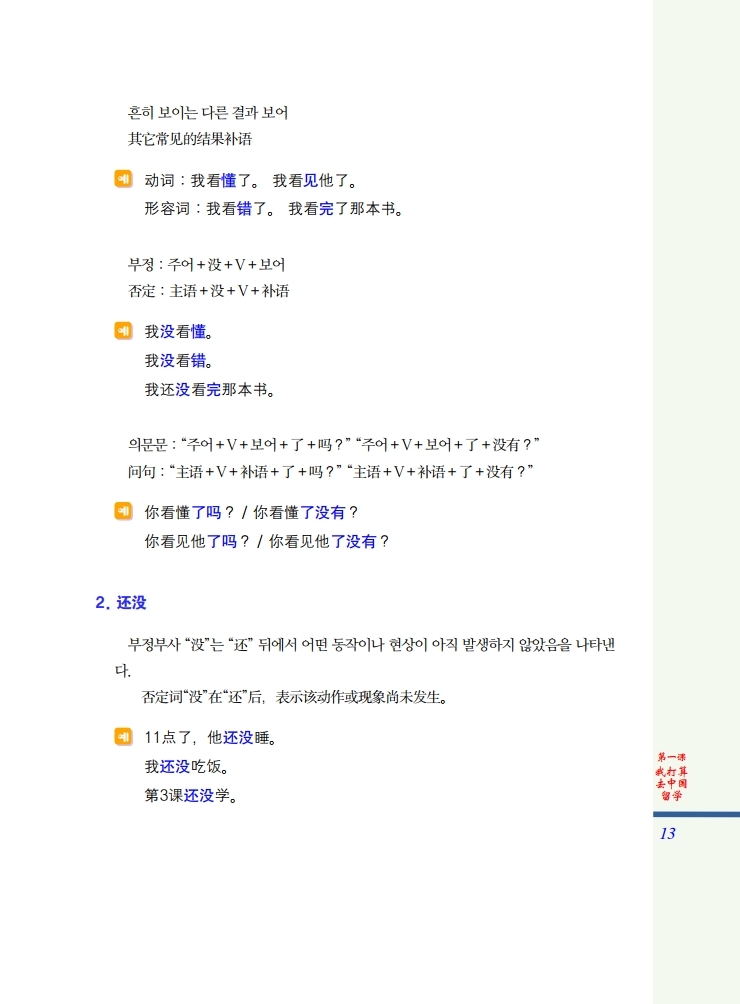Click the example icon beside 你看懂了吗
This screenshot has width=740, height=1004.
(124, 511)
